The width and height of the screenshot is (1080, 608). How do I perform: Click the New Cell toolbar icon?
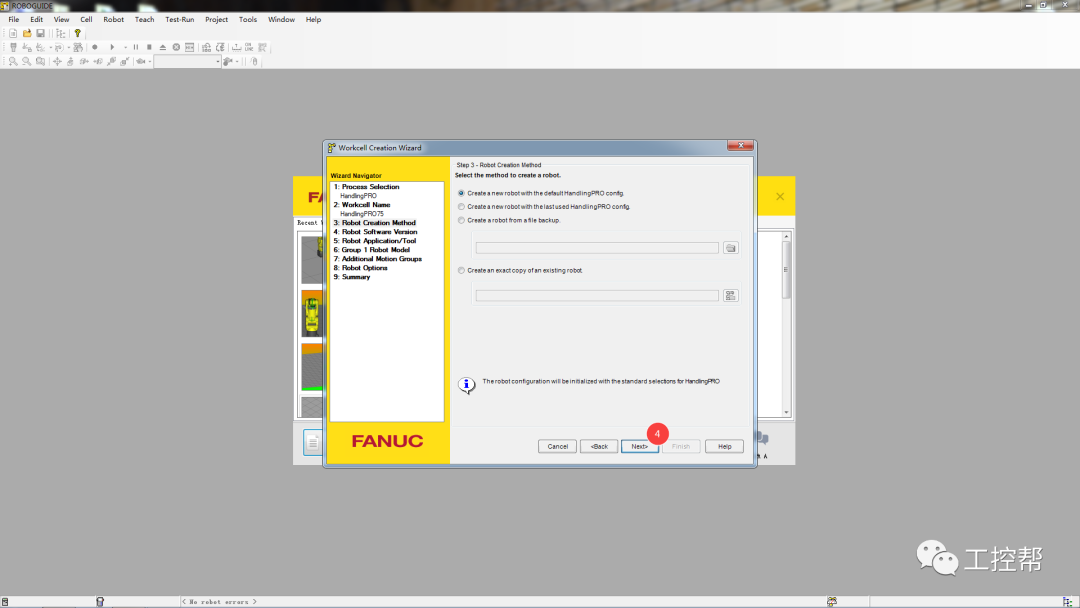pos(13,33)
